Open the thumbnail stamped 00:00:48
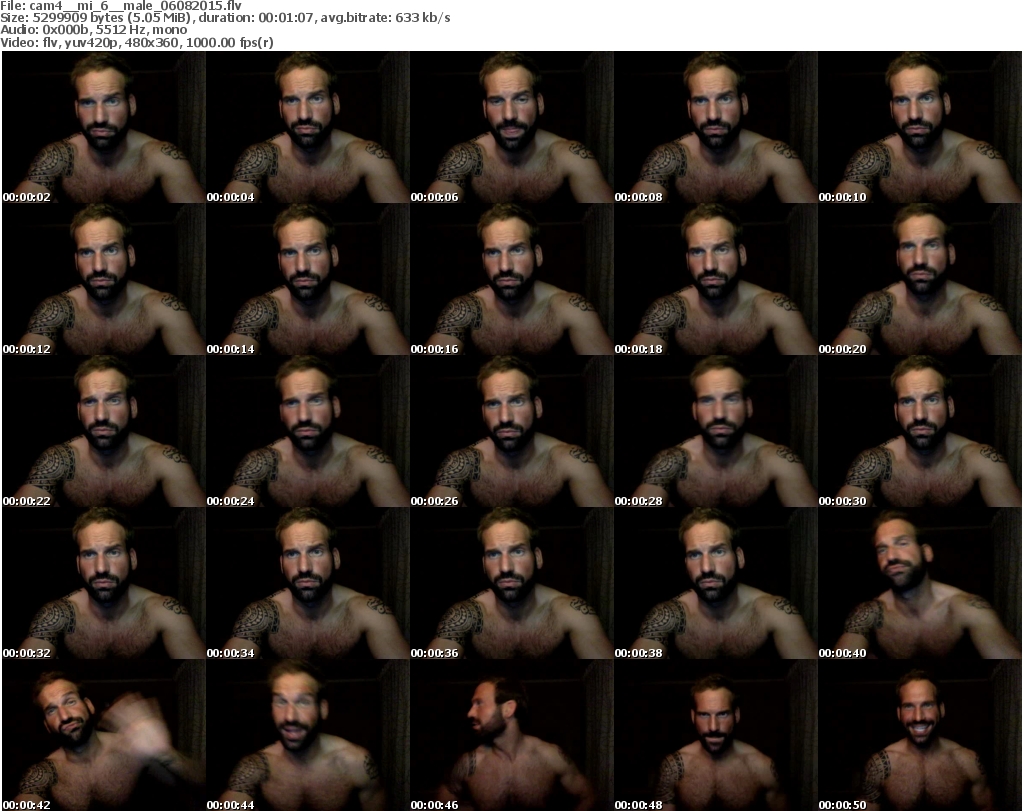This screenshot has width=1024, height=811. 716,735
